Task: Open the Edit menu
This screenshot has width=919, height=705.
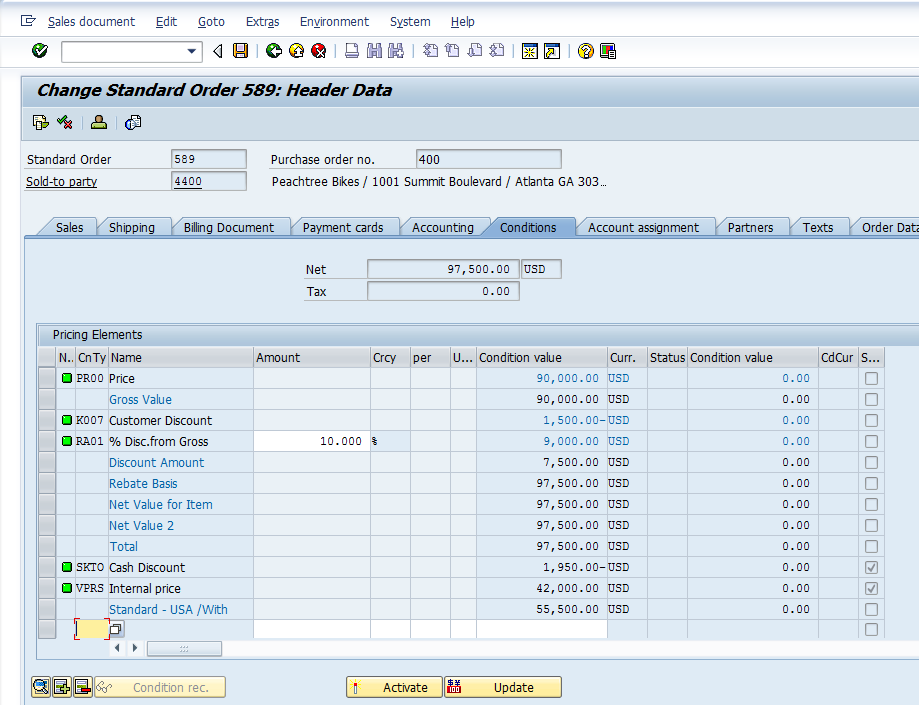Action: pos(166,22)
